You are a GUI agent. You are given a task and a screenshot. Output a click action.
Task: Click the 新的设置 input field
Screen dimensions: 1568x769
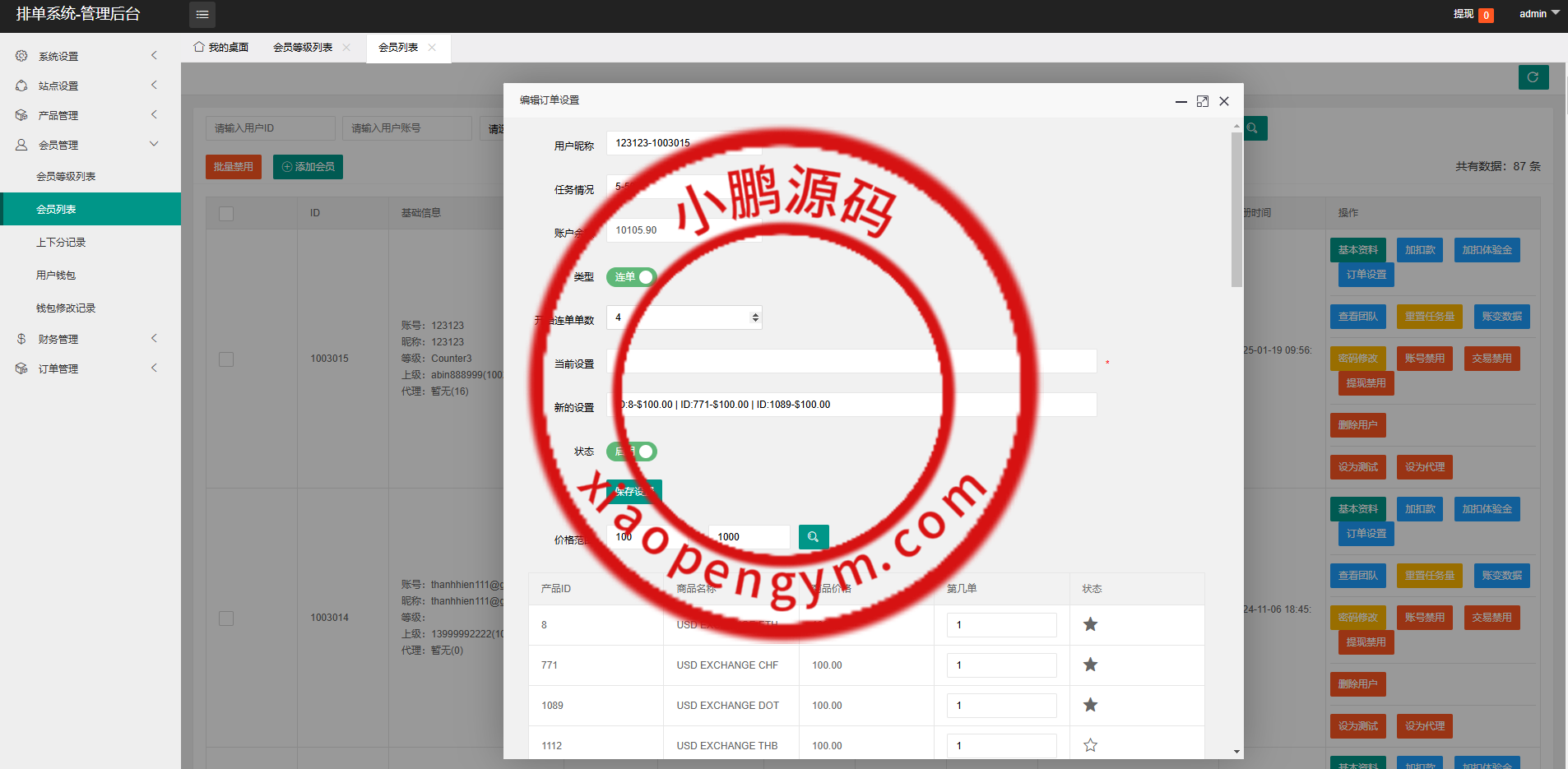tap(851, 405)
